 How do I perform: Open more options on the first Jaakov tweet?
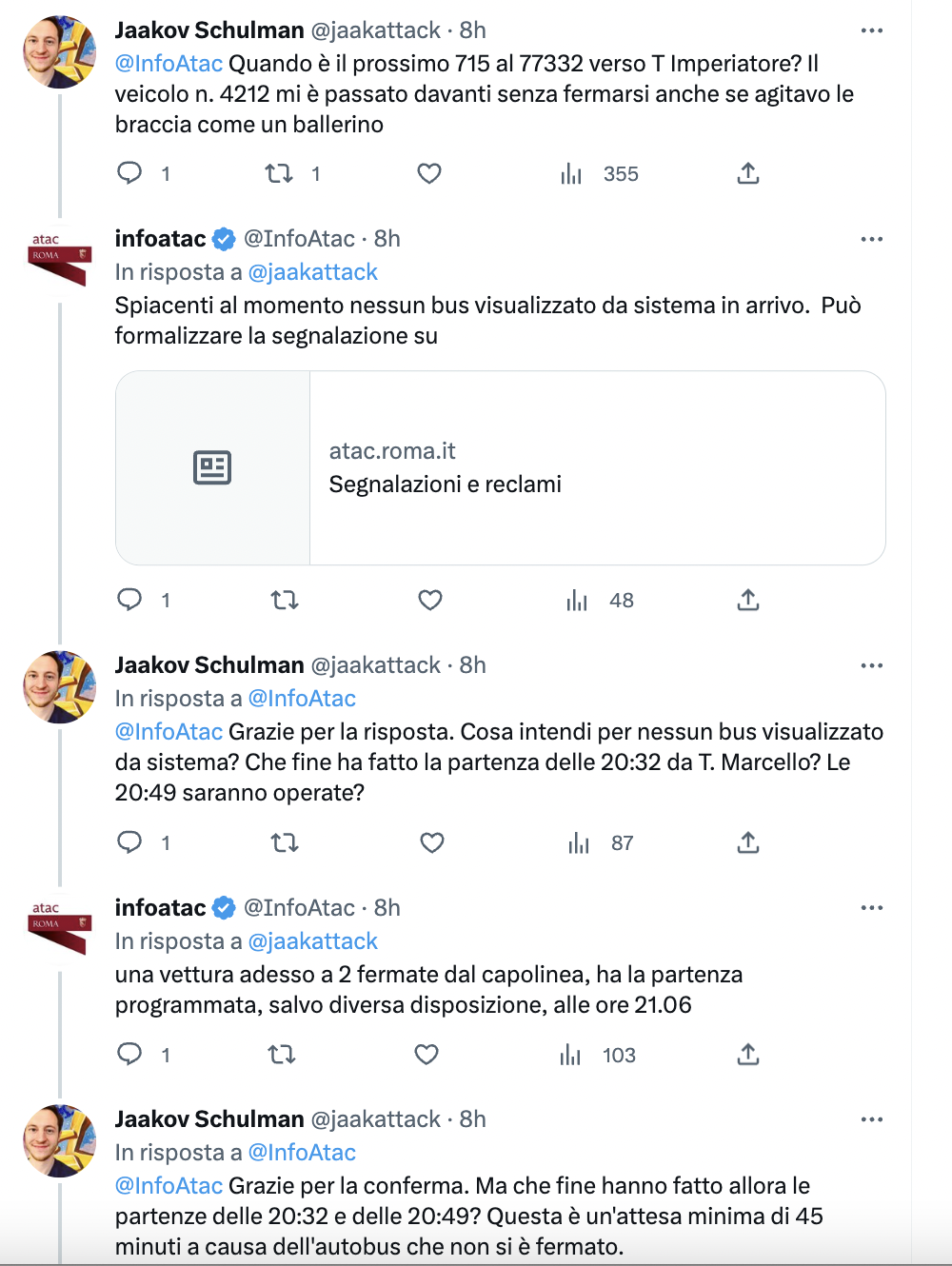[871, 30]
